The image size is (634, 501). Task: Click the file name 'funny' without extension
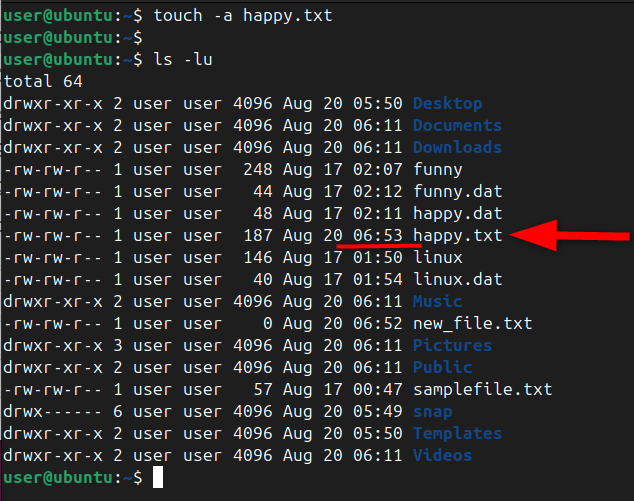(437, 170)
